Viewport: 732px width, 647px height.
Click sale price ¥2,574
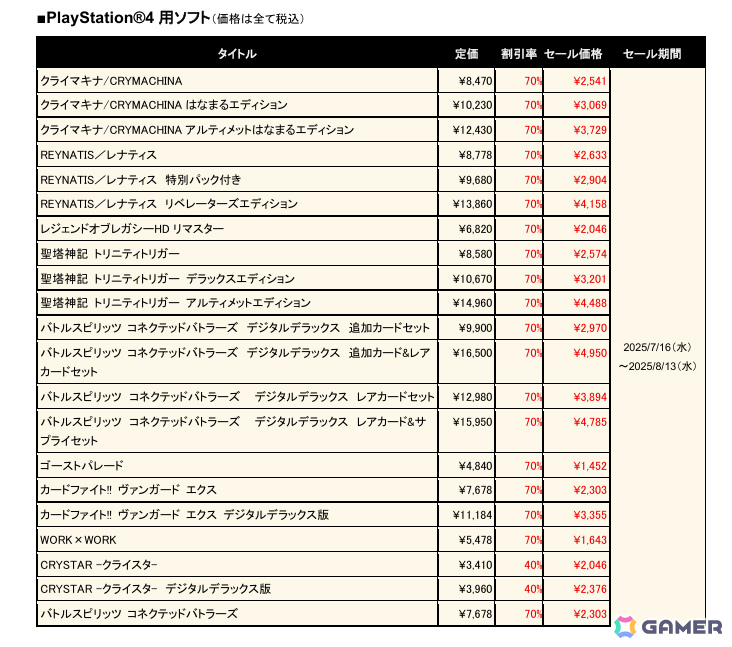coord(590,254)
